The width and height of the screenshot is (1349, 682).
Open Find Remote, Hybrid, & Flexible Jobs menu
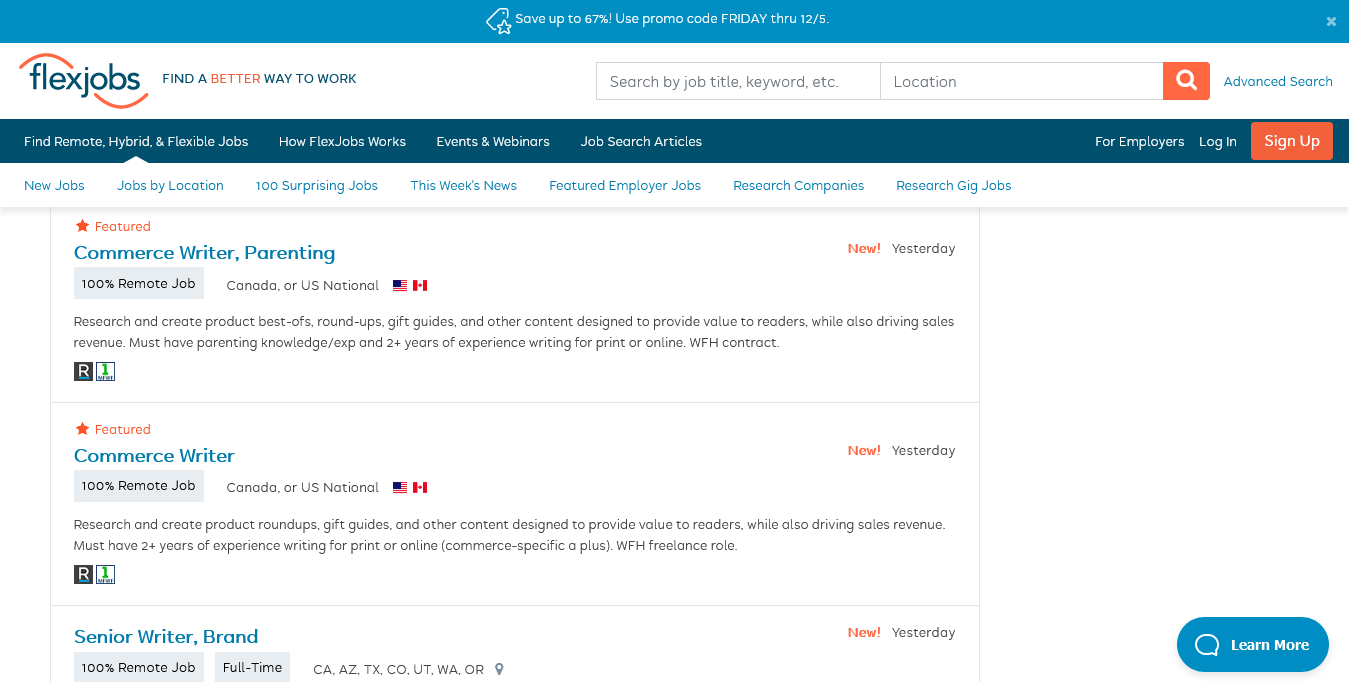[136, 141]
